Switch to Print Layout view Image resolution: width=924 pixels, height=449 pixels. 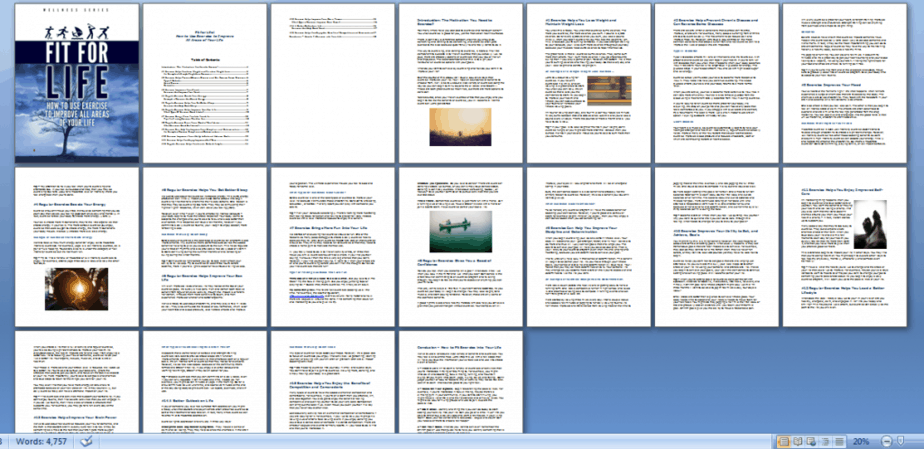click(x=784, y=441)
